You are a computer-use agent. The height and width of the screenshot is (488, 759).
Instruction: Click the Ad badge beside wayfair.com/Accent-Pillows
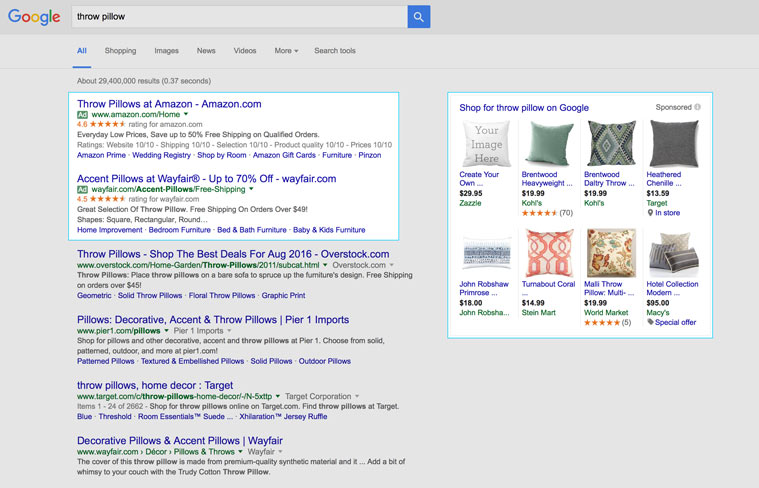point(82,189)
